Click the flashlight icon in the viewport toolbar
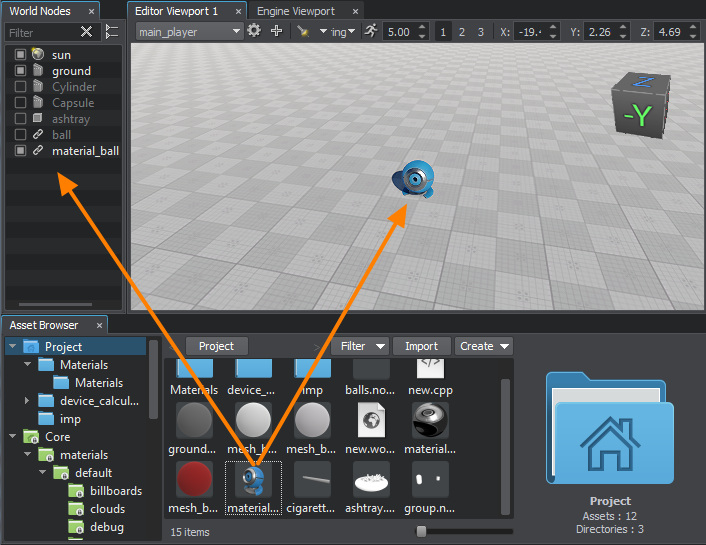Screen dimensions: 706x545 click(x=303, y=32)
